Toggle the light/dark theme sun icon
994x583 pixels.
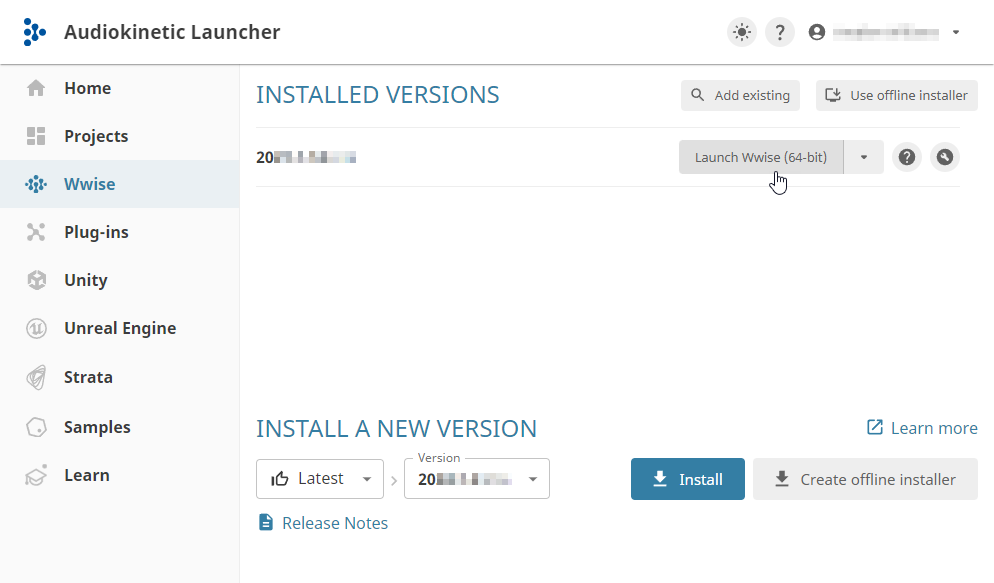click(741, 32)
